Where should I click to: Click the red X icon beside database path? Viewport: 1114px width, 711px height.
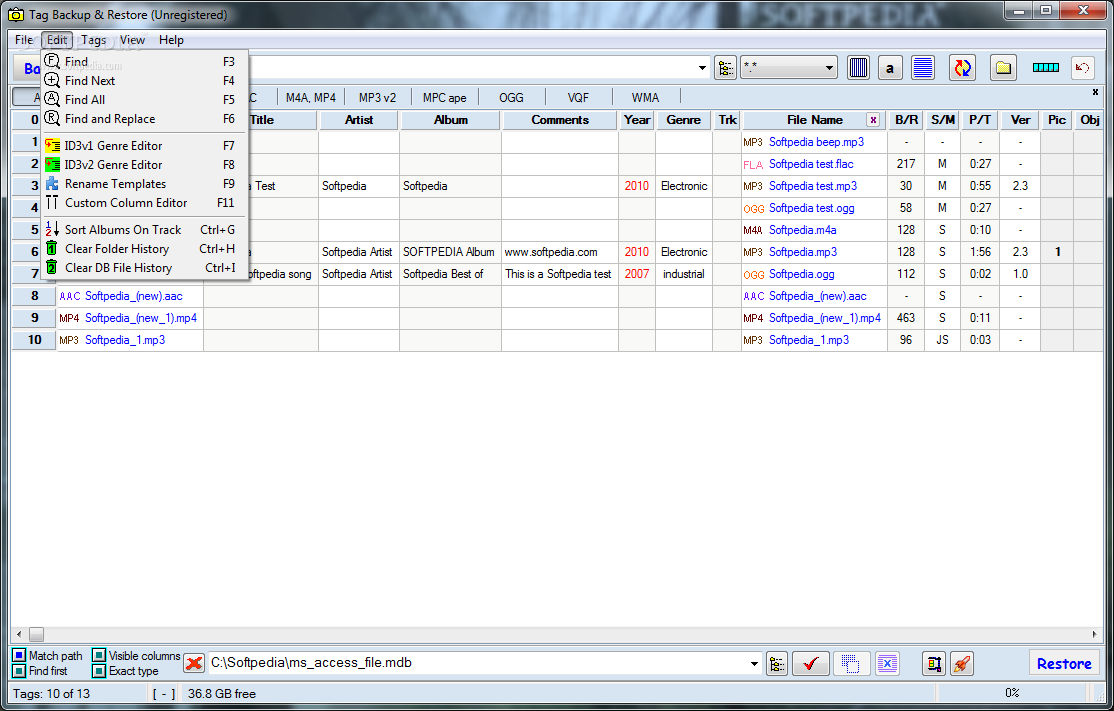click(x=193, y=663)
